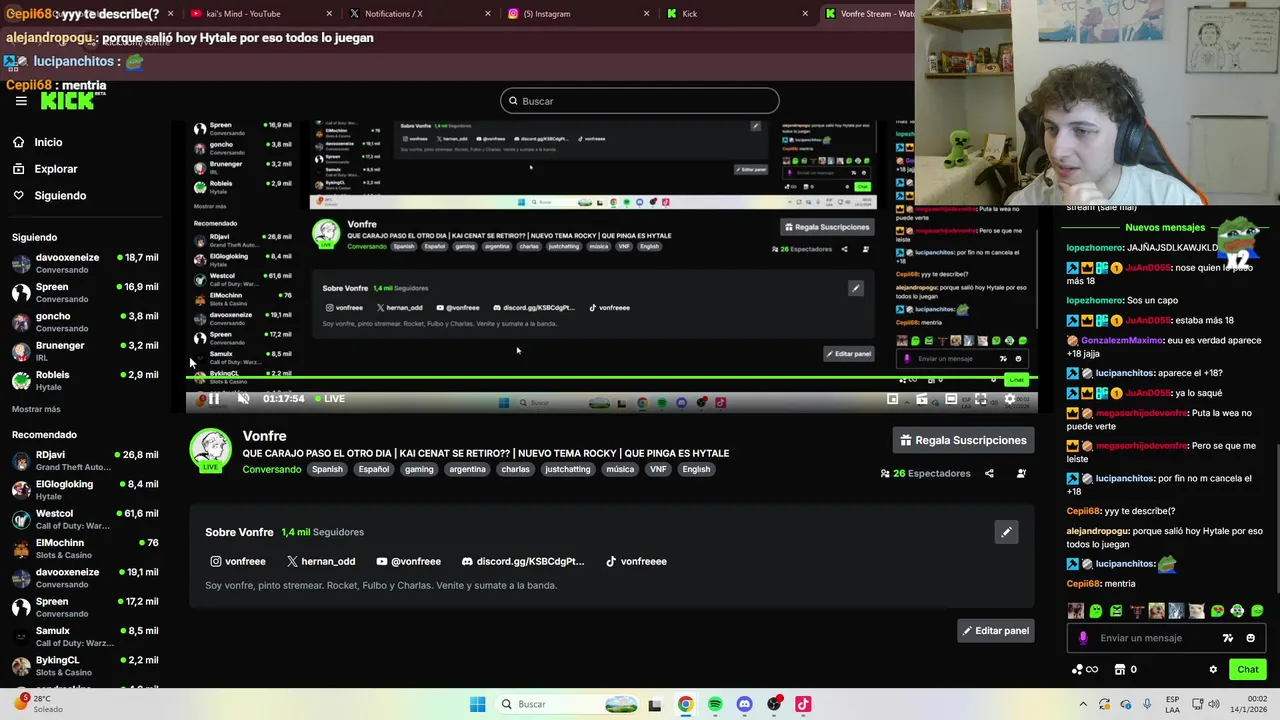
Task: Open the video player settings gear
Action: pyautogui.click(x=1010, y=399)
